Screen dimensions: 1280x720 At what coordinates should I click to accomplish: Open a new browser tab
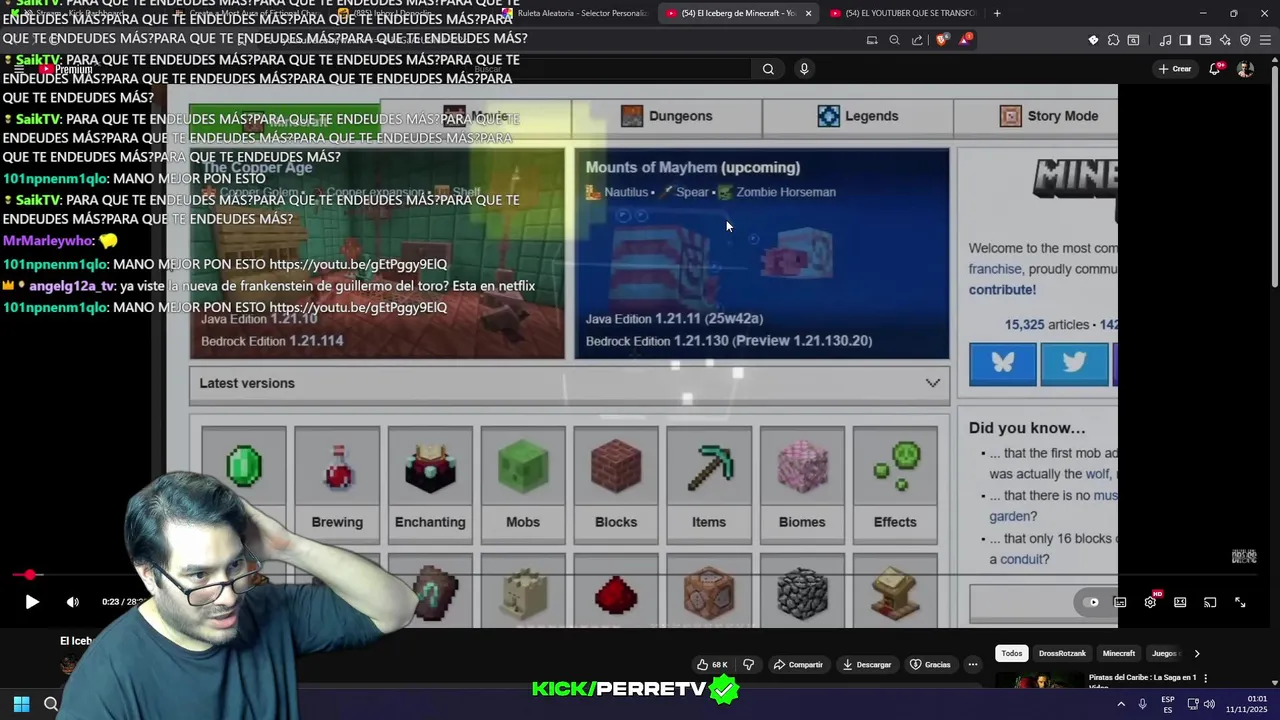pyautogui.click(x=997, y=13)
